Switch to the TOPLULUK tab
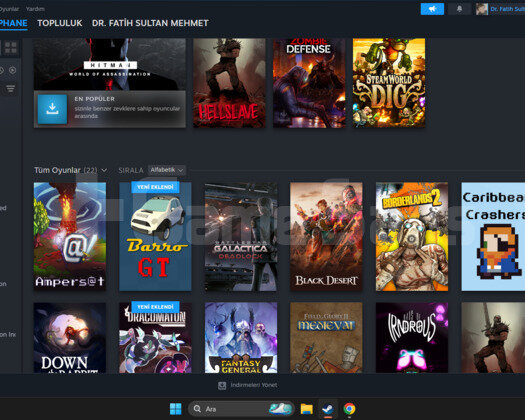525x420 pixels. pos(60,23)
